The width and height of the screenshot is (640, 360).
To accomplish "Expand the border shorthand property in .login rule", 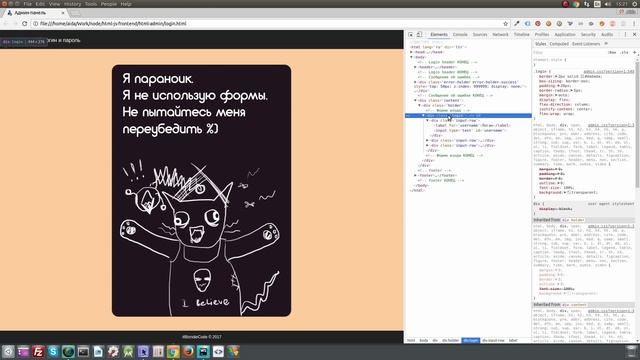I will (557, 77).
